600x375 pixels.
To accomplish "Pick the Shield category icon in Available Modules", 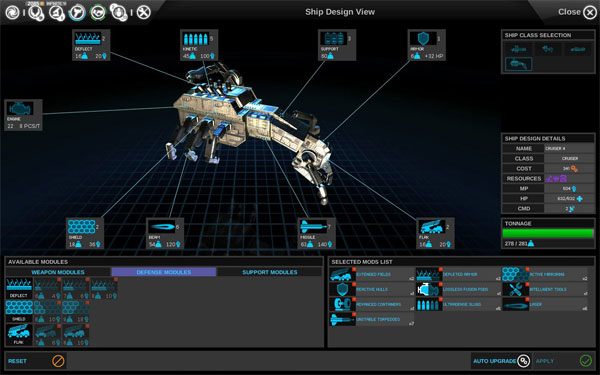I will (18, 311).
